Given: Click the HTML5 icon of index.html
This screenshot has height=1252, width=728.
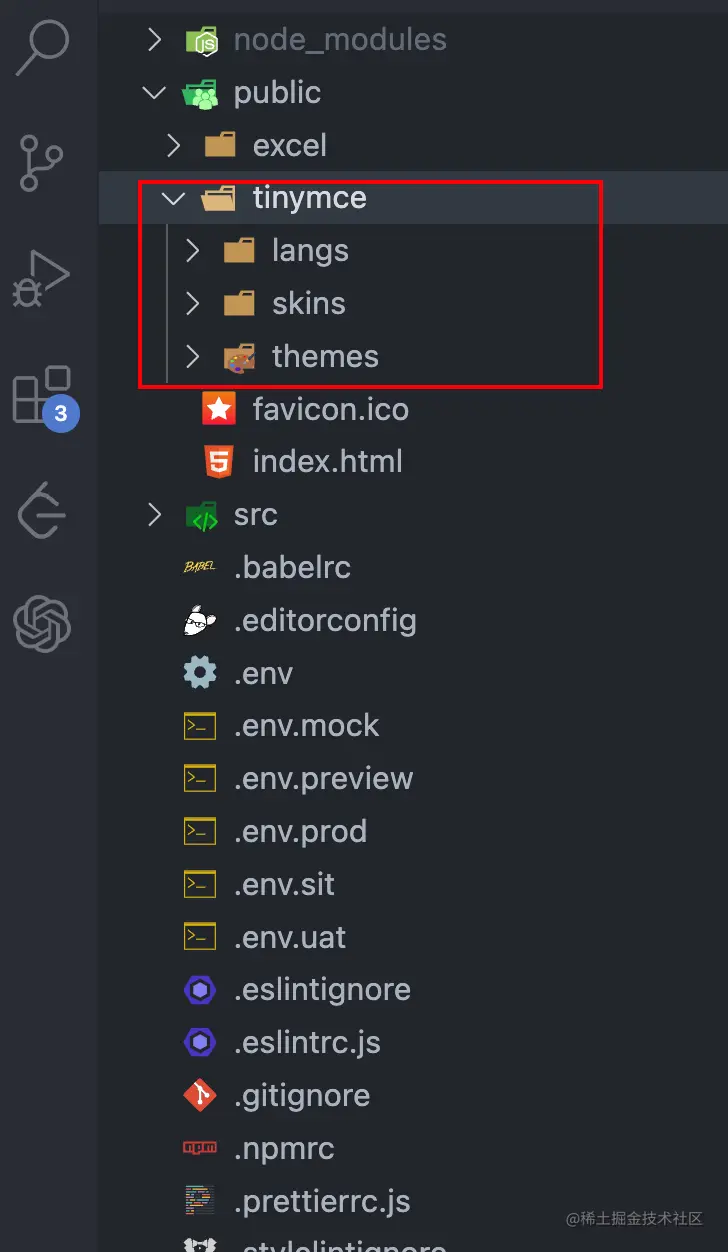Looking at the screenshot, I should (219, 462).
